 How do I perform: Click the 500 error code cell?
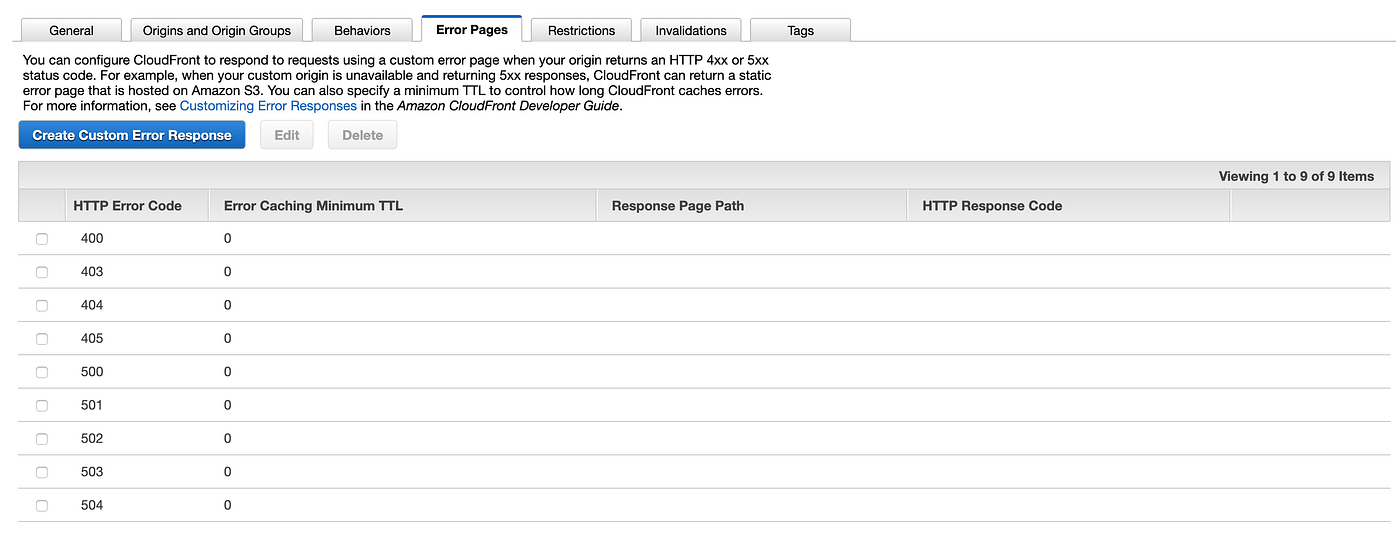92,371
